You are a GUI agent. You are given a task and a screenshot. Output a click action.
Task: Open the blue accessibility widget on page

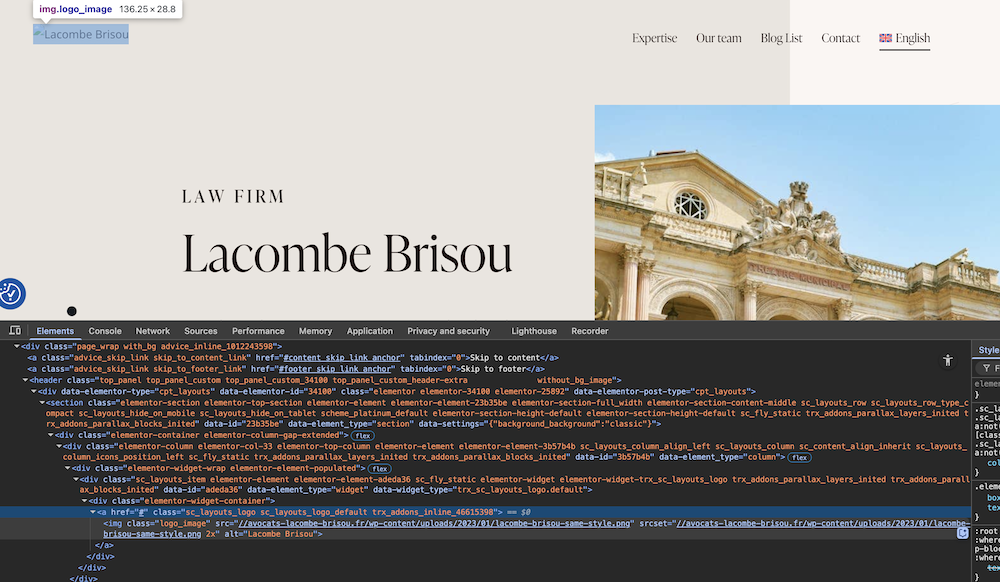(11, 293)
